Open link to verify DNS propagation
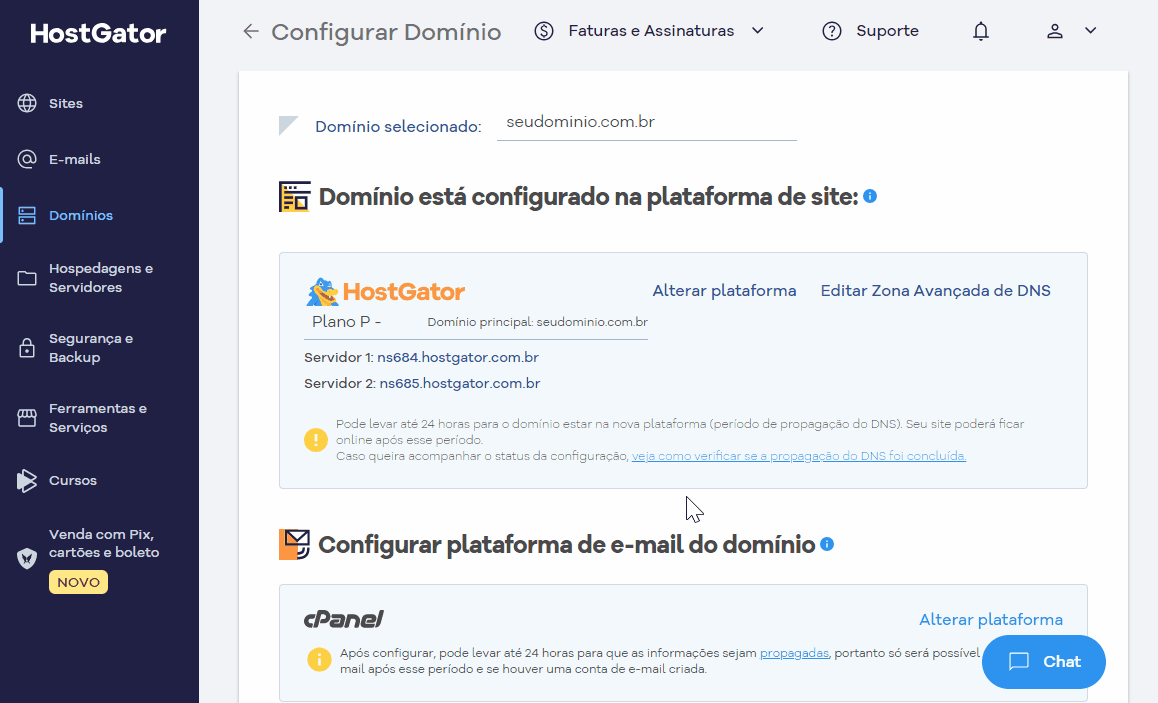The image size is (1158, 703). tap(799, 456)
